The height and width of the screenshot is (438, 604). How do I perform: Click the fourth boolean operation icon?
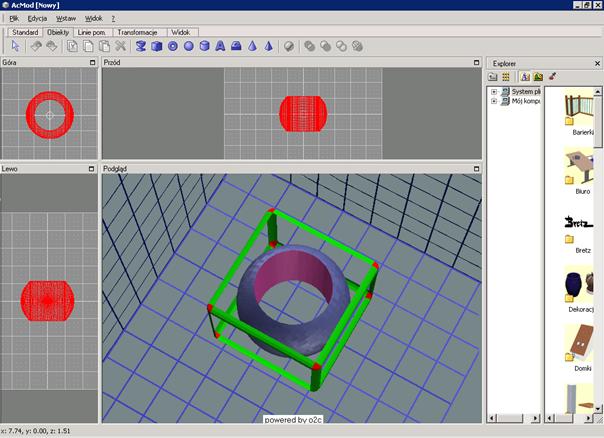(x=357, y=46)
